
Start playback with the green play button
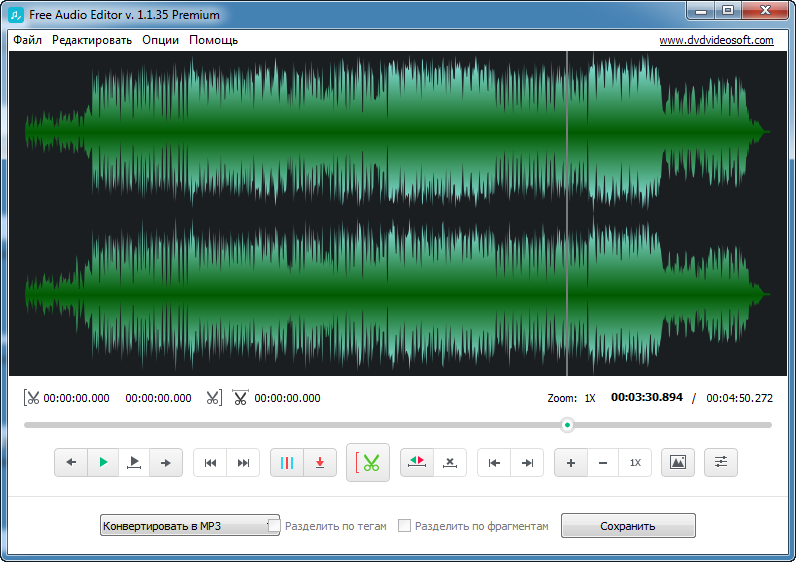(x=103, y=462)
